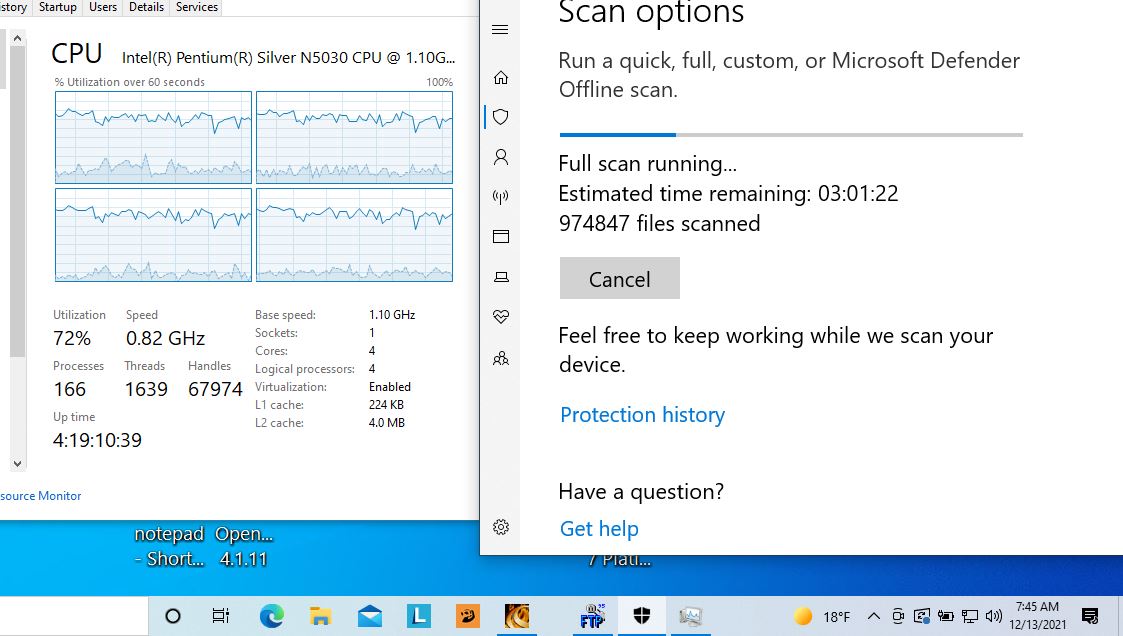
Task: Open the Windows Security hamburger menu
Action: click(x=500, y=29)
